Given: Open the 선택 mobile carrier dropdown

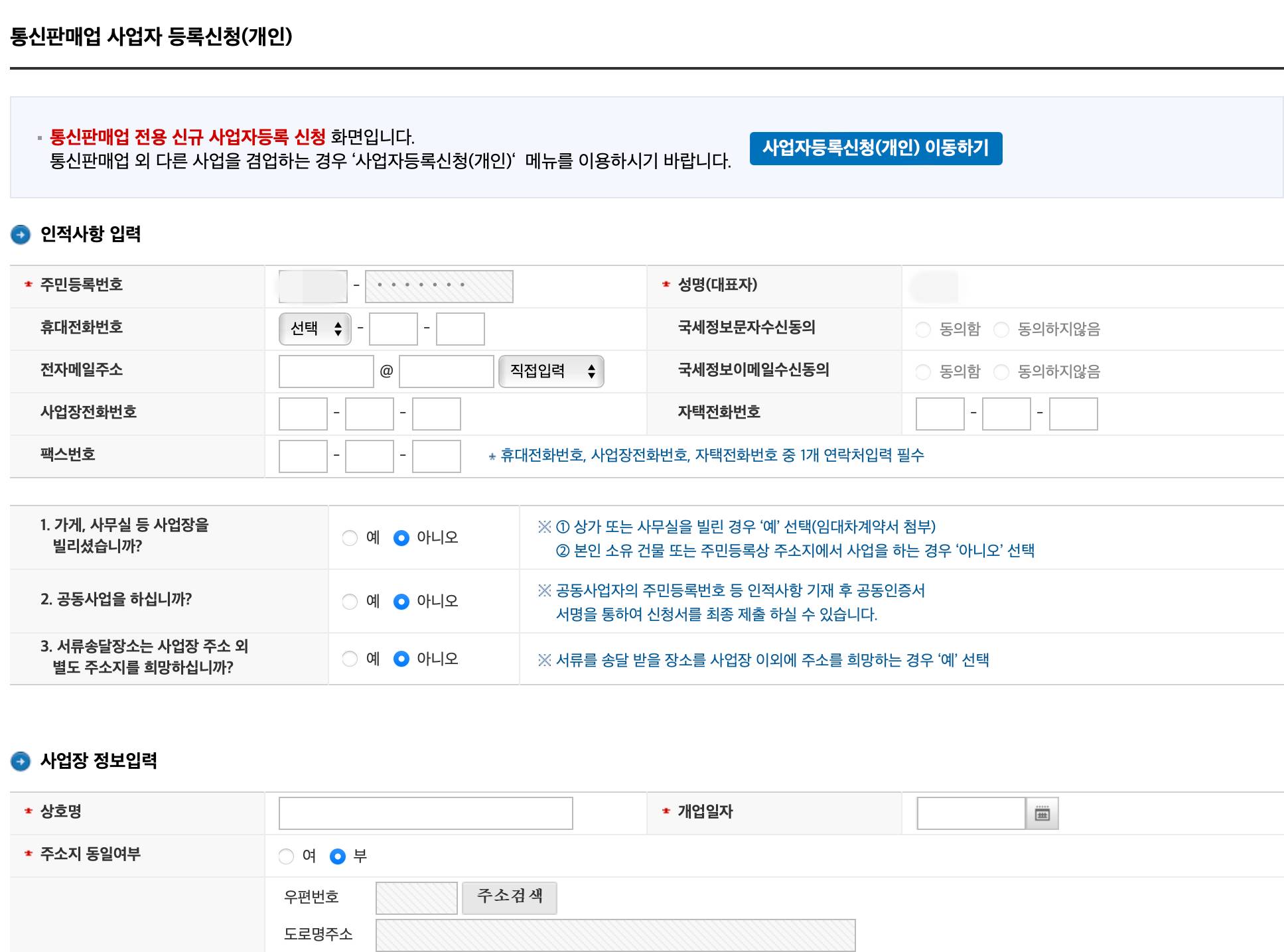Looking at the screenshot, I should (315, 328).
